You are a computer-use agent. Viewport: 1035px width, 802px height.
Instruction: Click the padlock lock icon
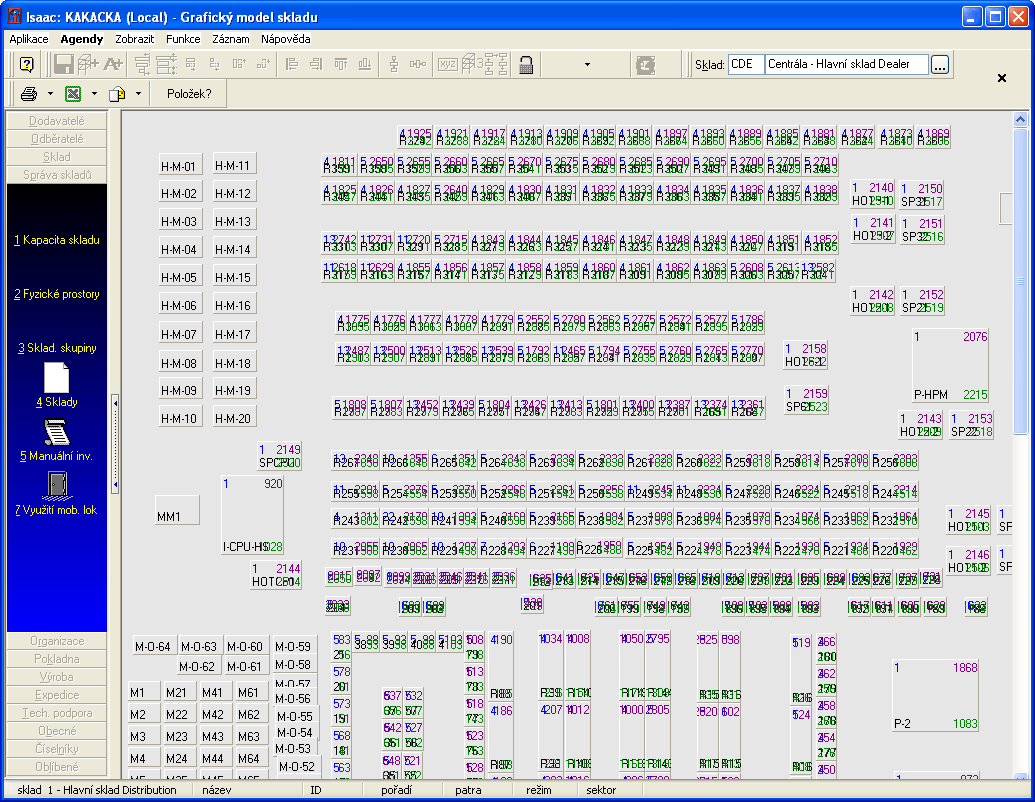pos(526,64)
